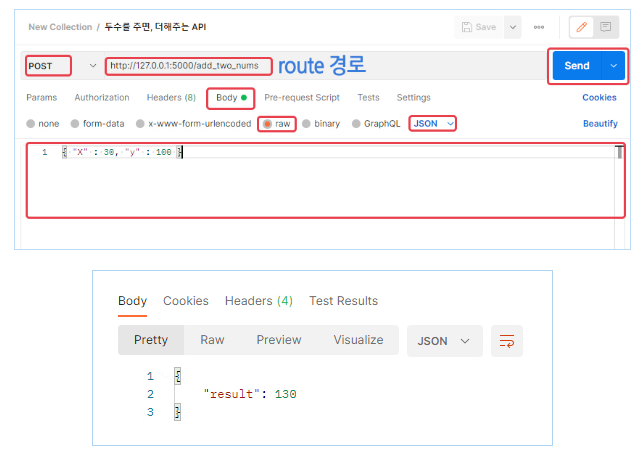This screenshot has height=463, width=637.
Task: Select the none body type radio
Action: (x=30, y=123)
